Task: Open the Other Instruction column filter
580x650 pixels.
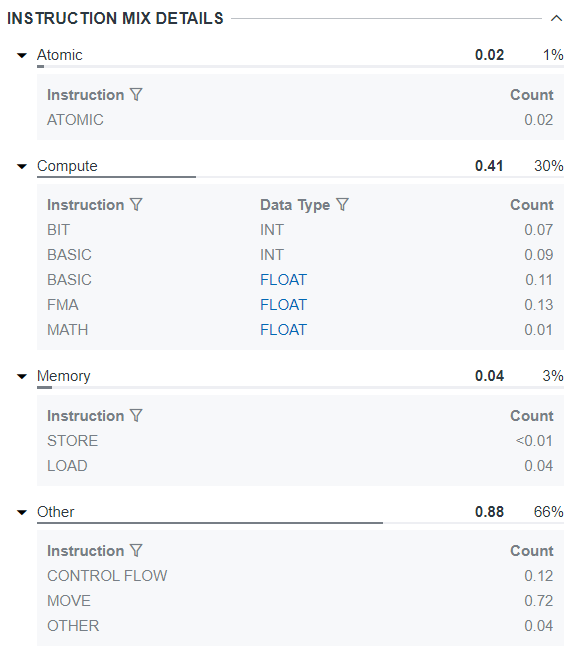Action: click(x=136, y=551)
